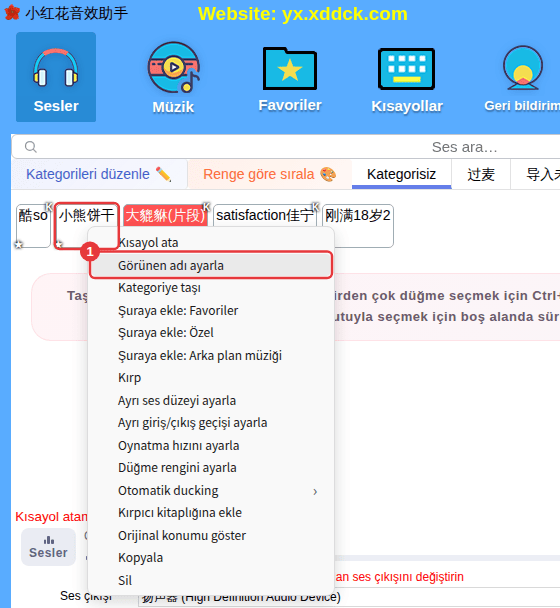Choose Kırpıcı kitaplığına ekle
Screen dimensions: 560x608
point(211,513)
